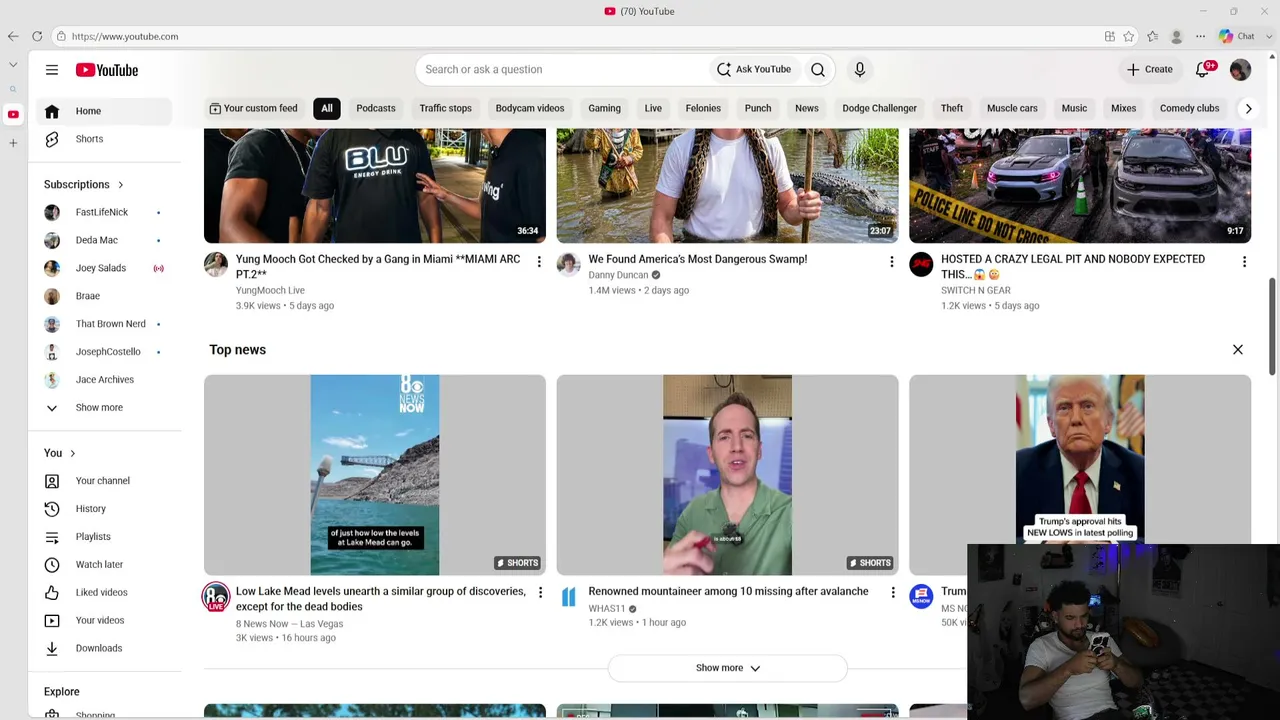
Task: Open Danny Duncan channel avatar
Action: (x=568, y=264)
